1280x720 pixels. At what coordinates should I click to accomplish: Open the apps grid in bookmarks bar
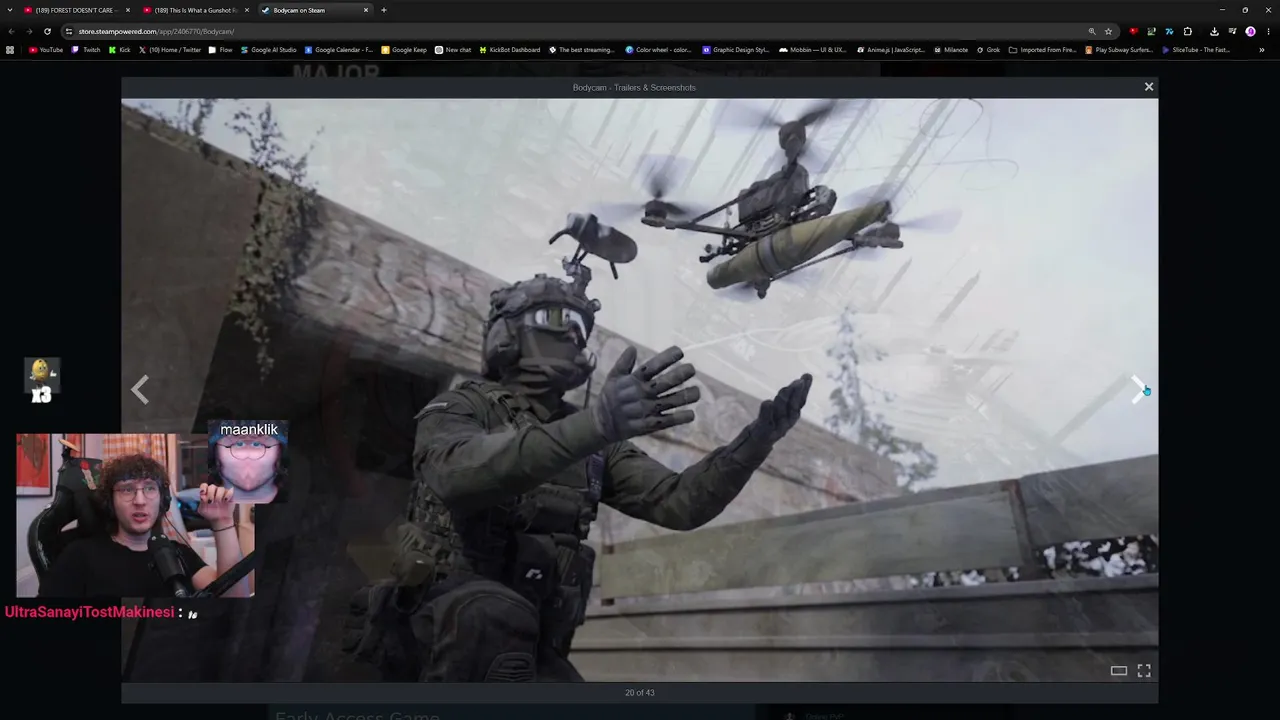click(10, 50)
